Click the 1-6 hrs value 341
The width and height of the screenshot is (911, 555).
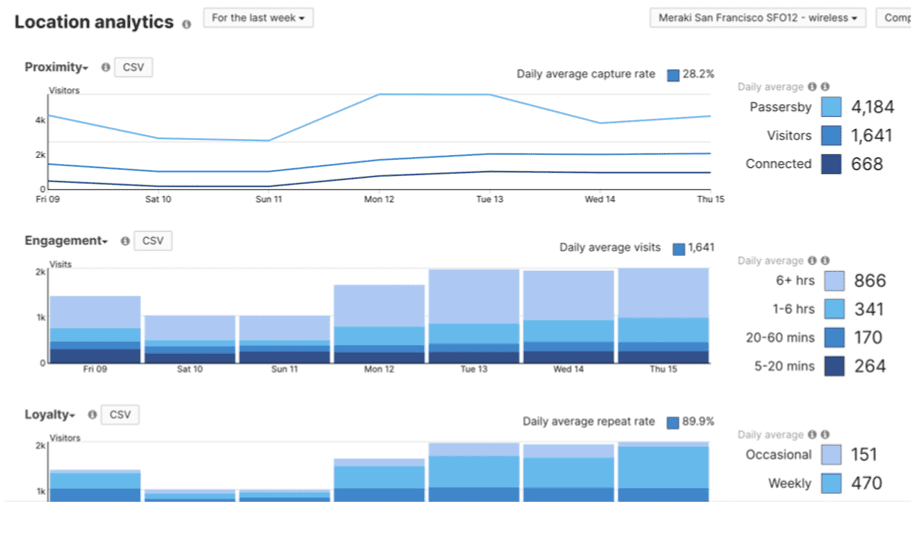pos(869,309)
